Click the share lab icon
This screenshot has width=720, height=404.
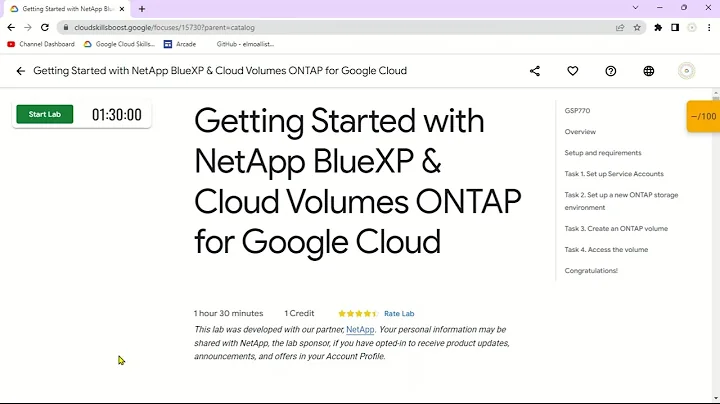tap(534, 71)
